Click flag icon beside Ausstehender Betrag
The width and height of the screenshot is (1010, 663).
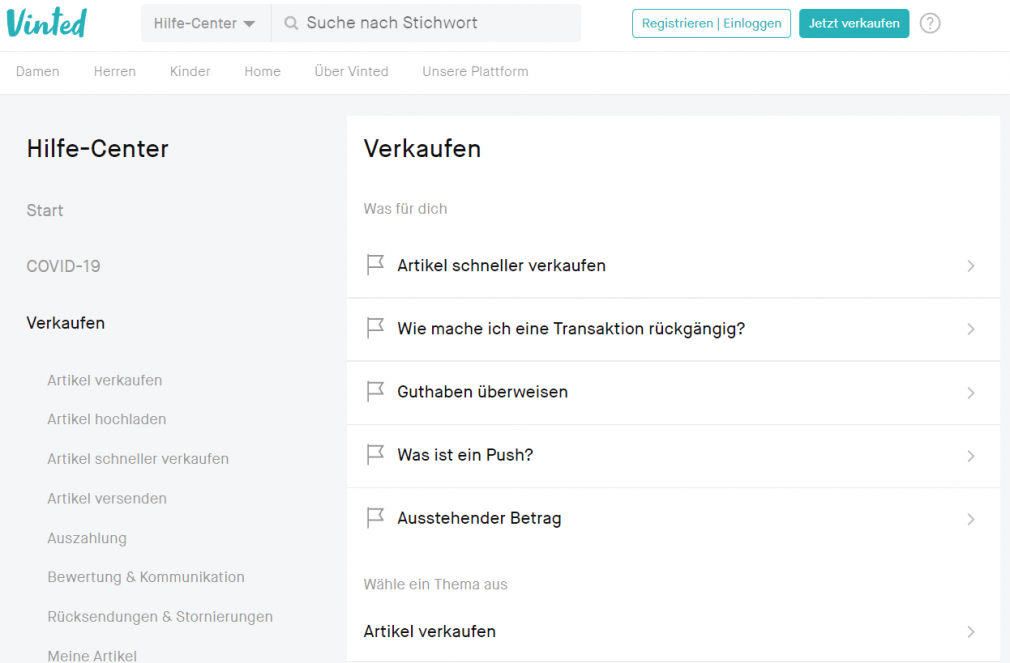pyautogui.click(x=375, y=518)
